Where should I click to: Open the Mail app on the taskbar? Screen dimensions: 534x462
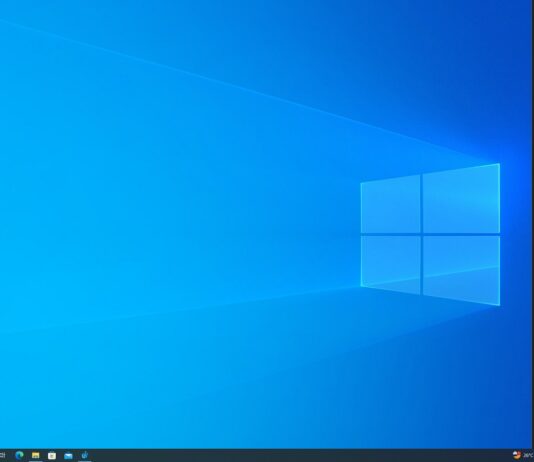pos(68,456)
